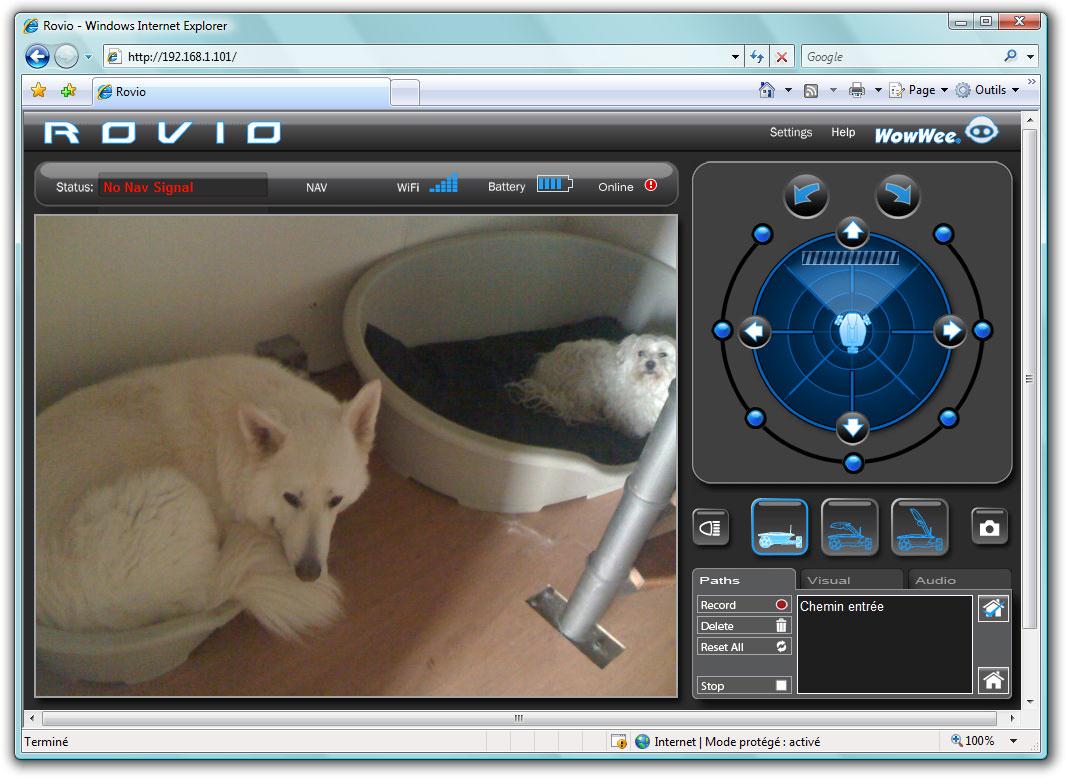Screen dimensions: 1066x778
Task: Click the WiFi signal strength bars
Action: (x=443, y=184)
